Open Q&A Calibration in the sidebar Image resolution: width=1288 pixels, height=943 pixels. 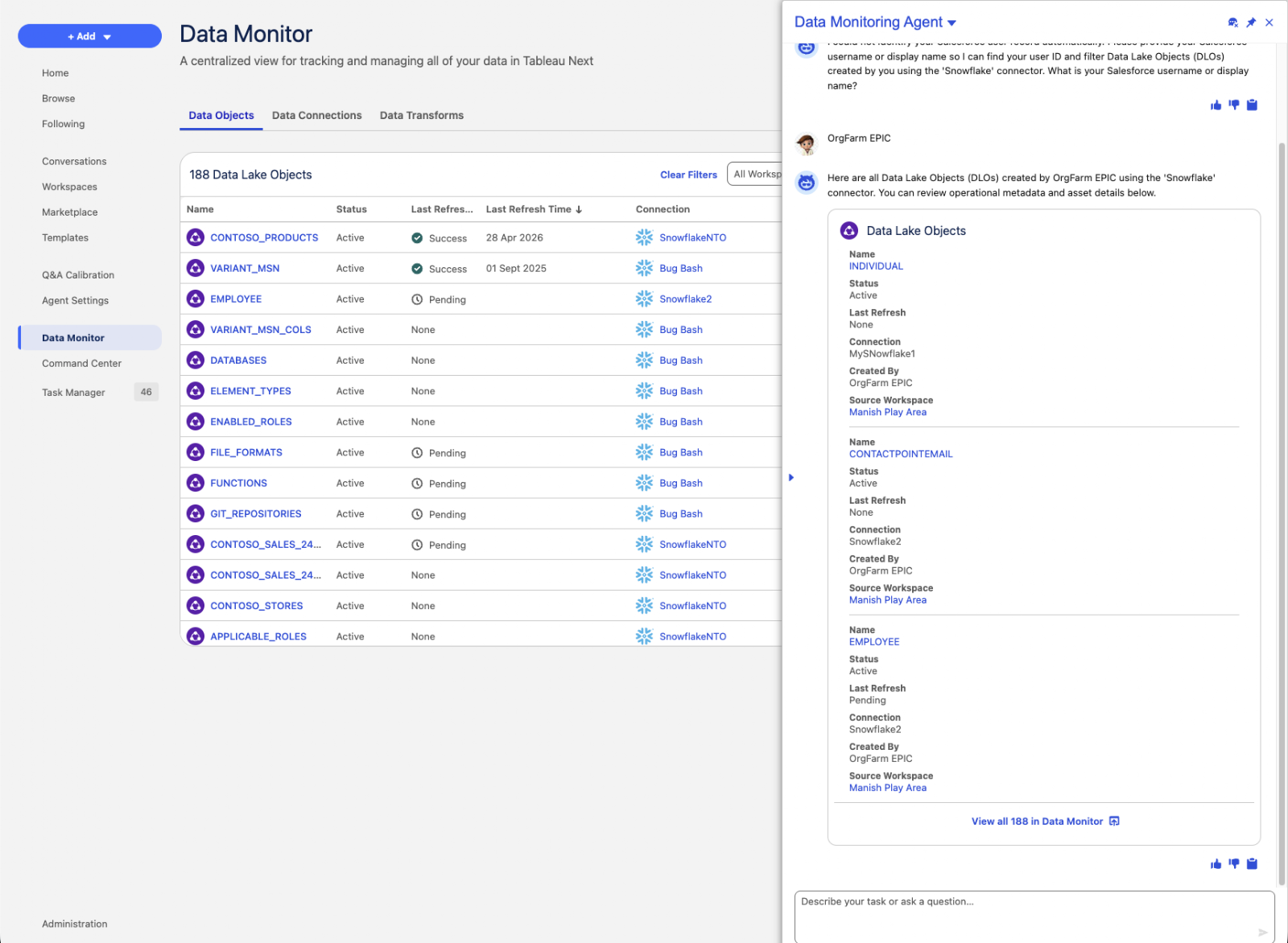[x=78, y=275]
